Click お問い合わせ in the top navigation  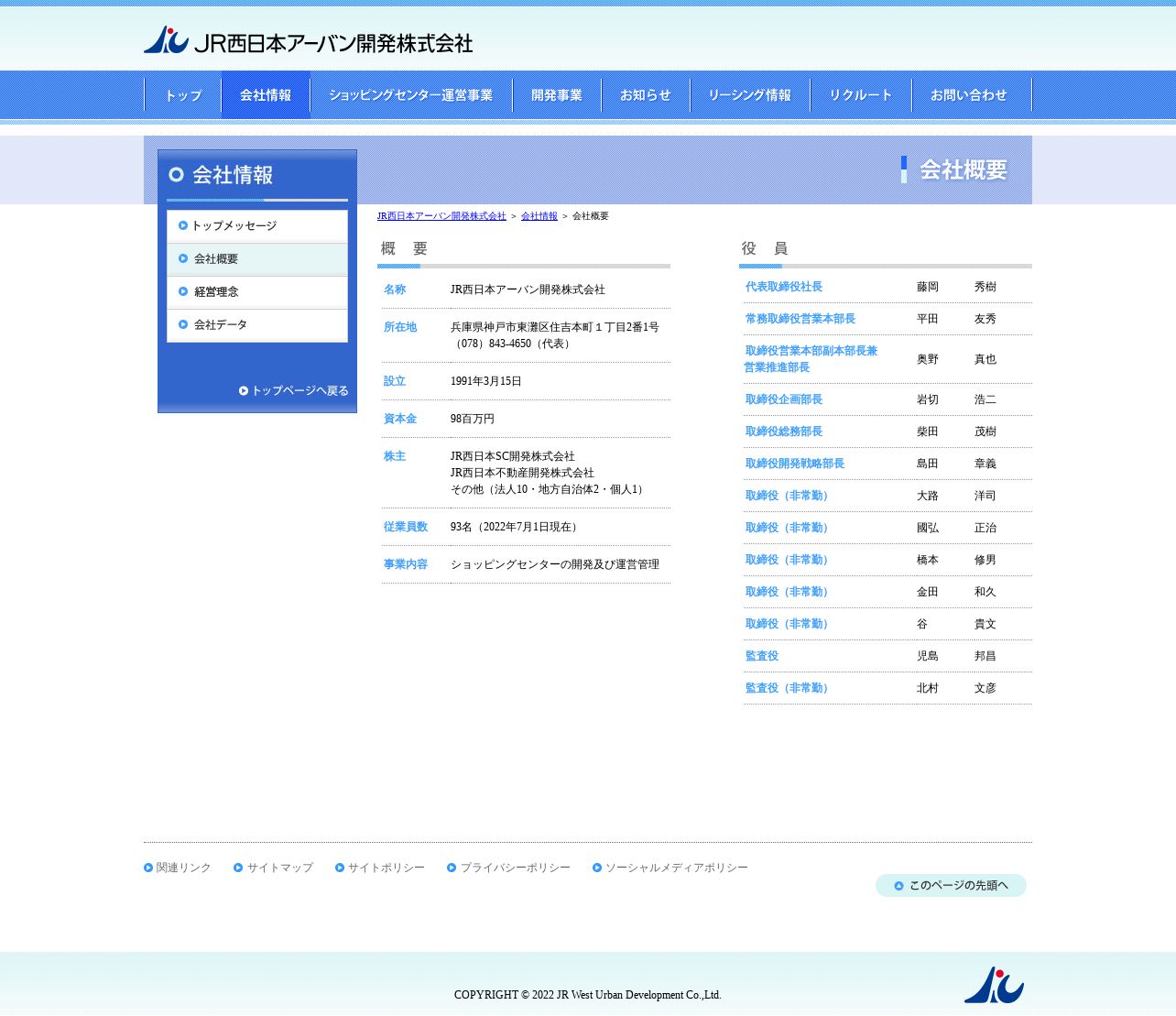(972, 95)
